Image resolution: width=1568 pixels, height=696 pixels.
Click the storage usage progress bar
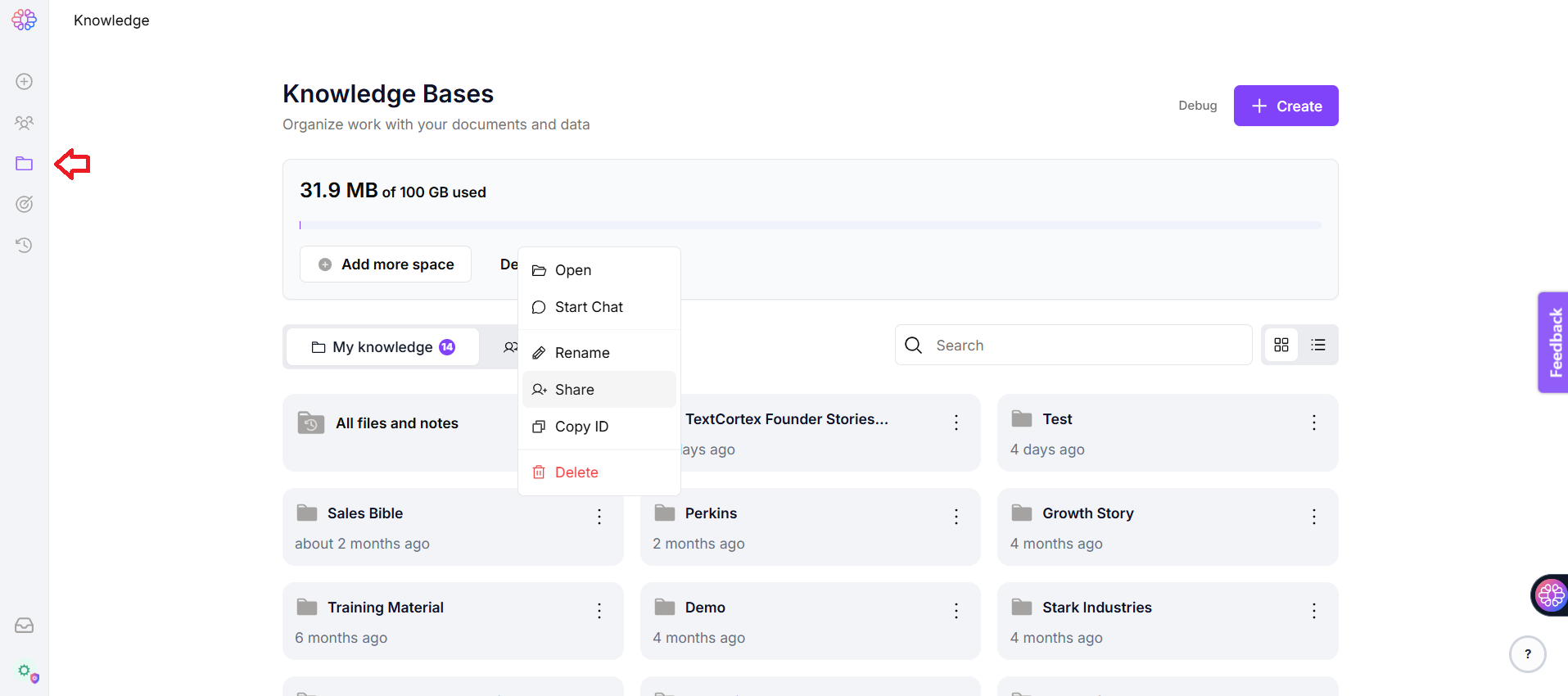810,225
